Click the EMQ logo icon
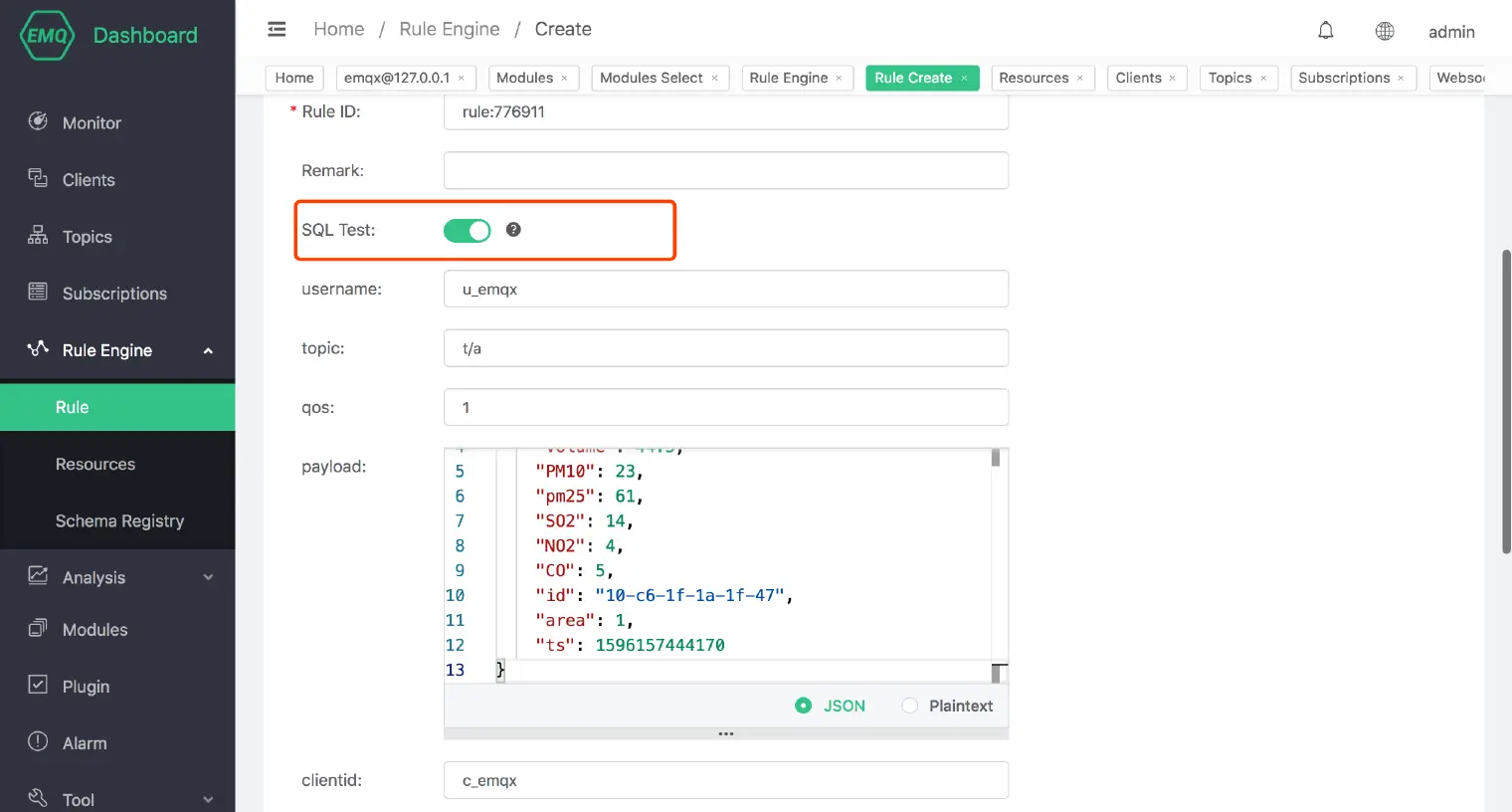The height and width of the screenshot is (812, 1512). point(47,35)
